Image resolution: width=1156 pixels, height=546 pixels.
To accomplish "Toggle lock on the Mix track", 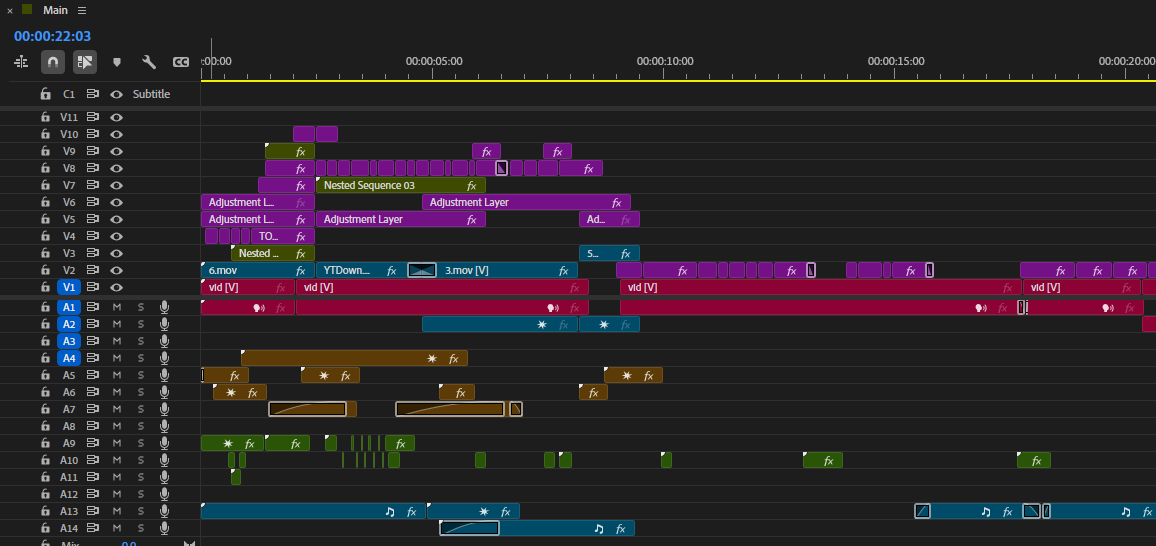I will (x=46, y=543).
